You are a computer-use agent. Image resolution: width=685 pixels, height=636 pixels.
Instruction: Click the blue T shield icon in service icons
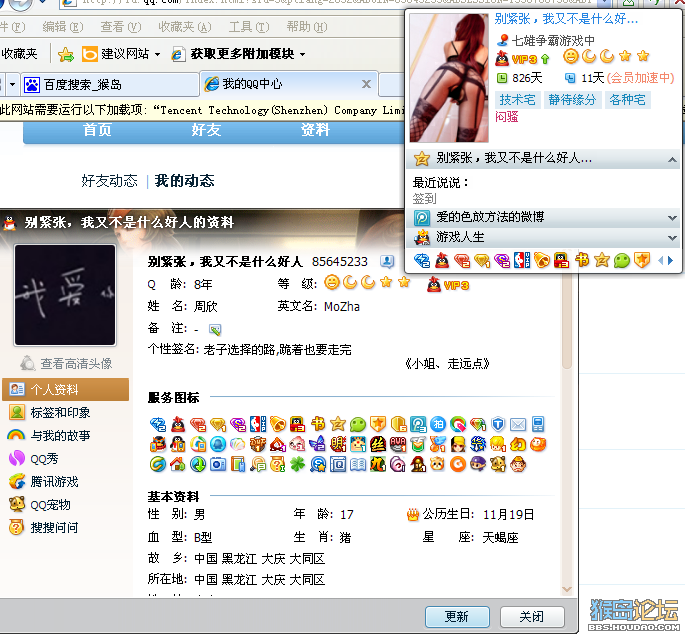(498, 424)
